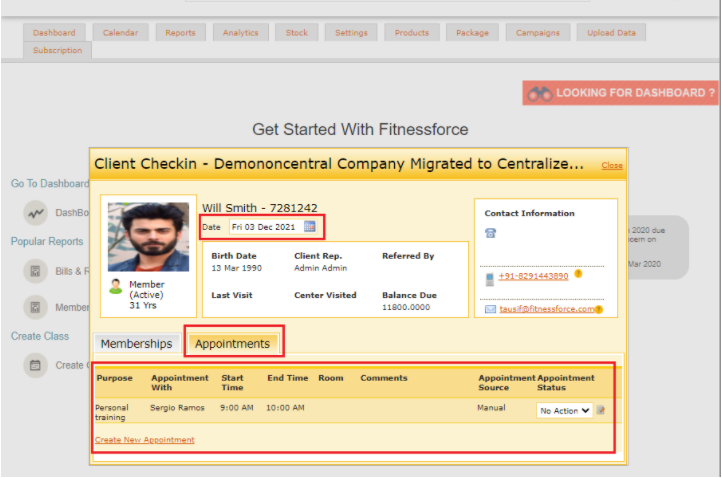Image resolution: width=722 pixels, height=478 pixels.
Task: Click the Personal training purpose cell
Action: 112,413
